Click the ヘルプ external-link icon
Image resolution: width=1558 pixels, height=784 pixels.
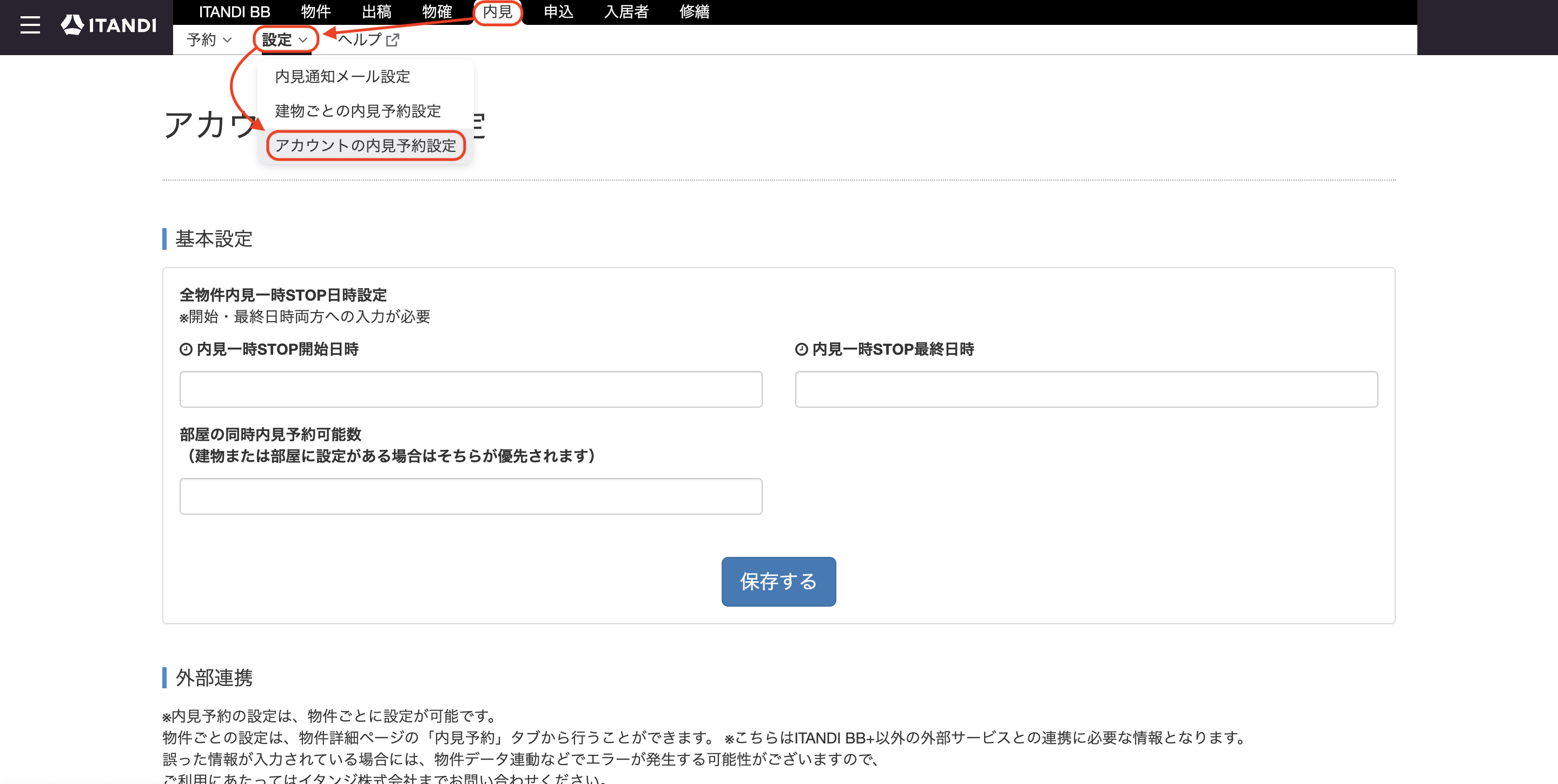393,41
